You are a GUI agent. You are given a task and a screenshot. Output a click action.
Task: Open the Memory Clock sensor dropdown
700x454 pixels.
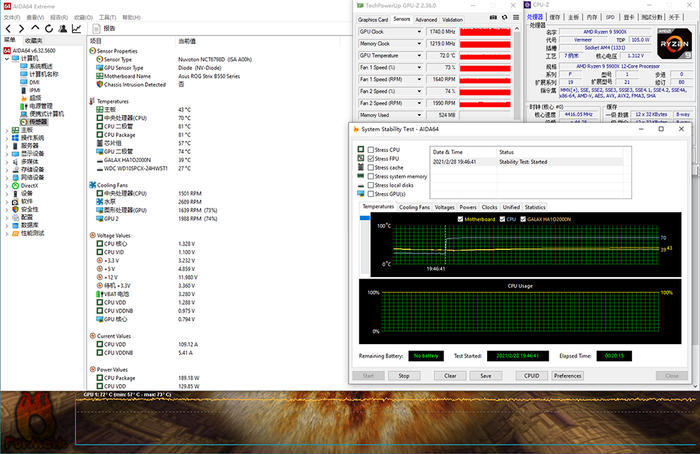(x=419, y=44)
